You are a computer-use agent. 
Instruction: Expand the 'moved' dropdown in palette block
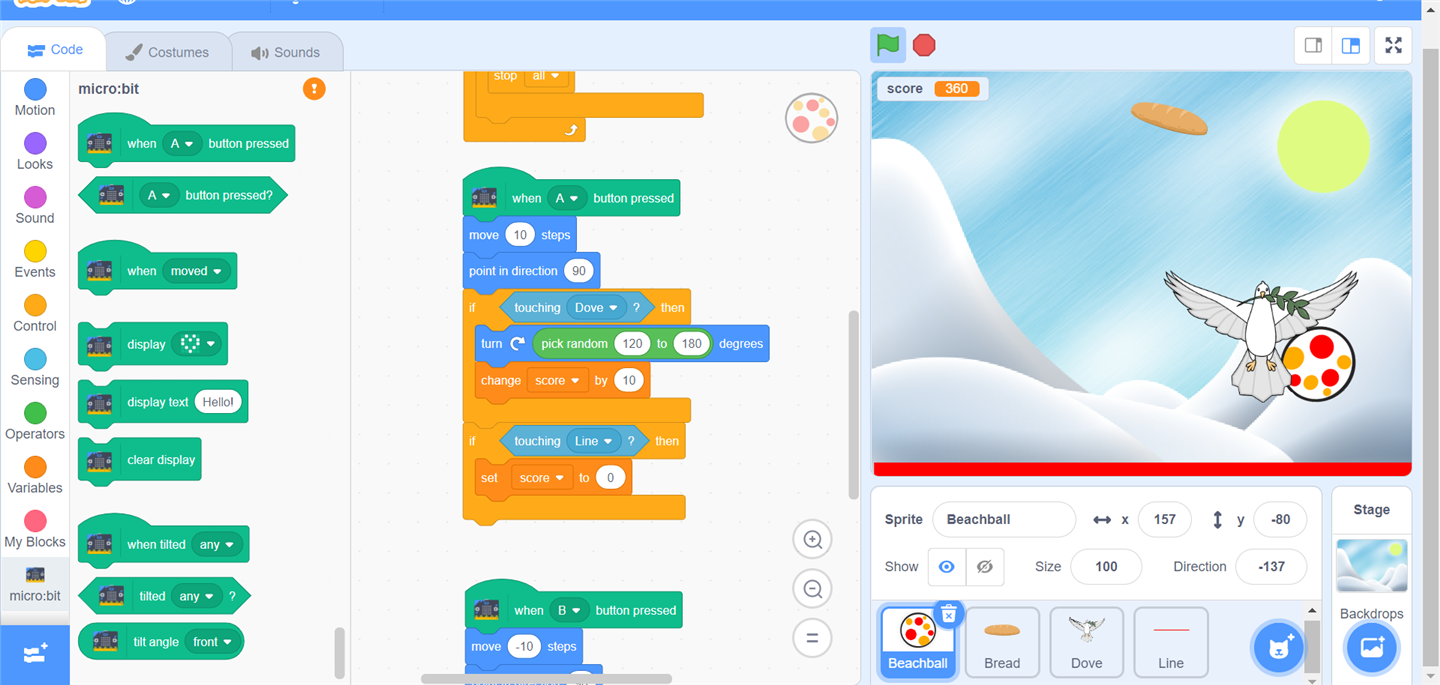click(x=216, y=271)
